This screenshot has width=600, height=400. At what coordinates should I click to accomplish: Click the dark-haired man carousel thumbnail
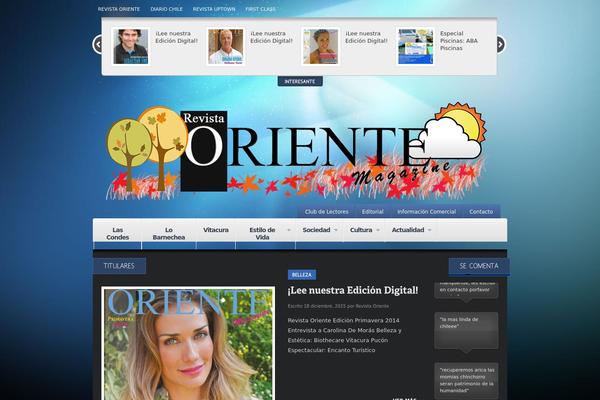coord(130,46)
